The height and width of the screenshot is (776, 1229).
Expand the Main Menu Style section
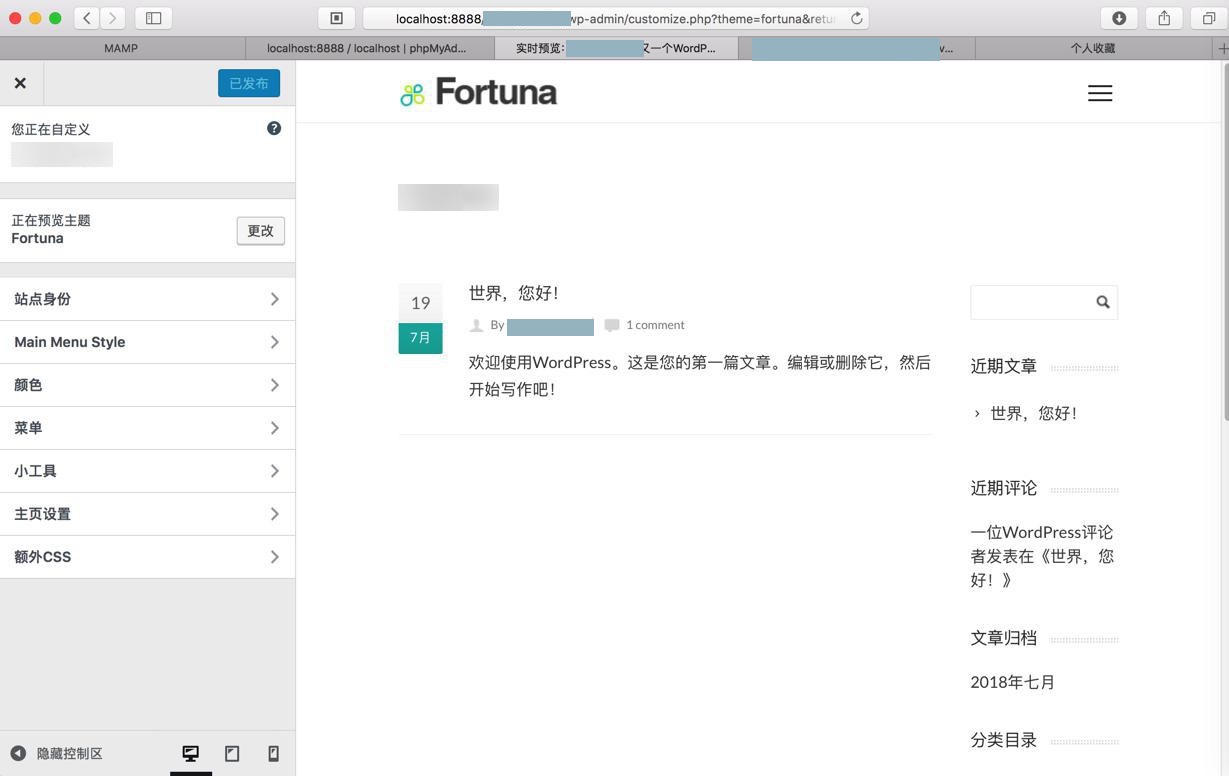147,342
